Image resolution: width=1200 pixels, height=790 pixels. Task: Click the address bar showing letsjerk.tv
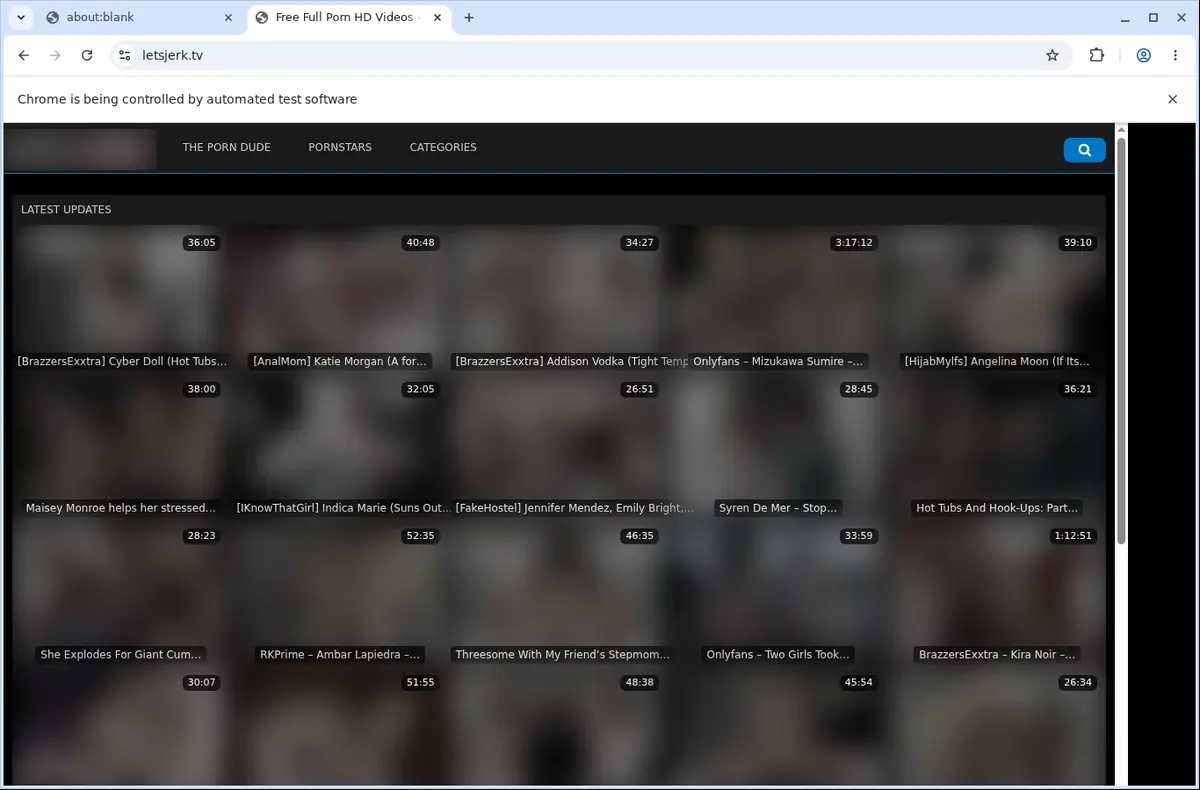(x=590, y=56)
